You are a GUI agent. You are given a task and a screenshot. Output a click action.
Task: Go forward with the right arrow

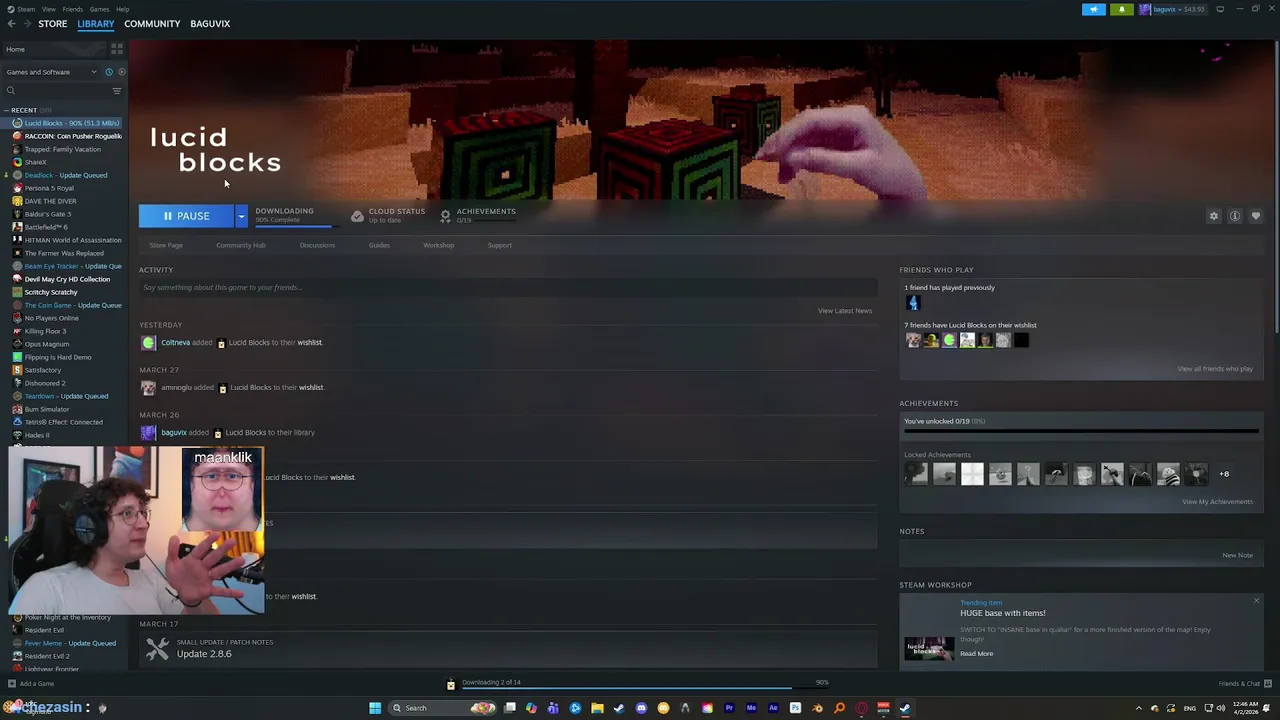click(27, 24)
